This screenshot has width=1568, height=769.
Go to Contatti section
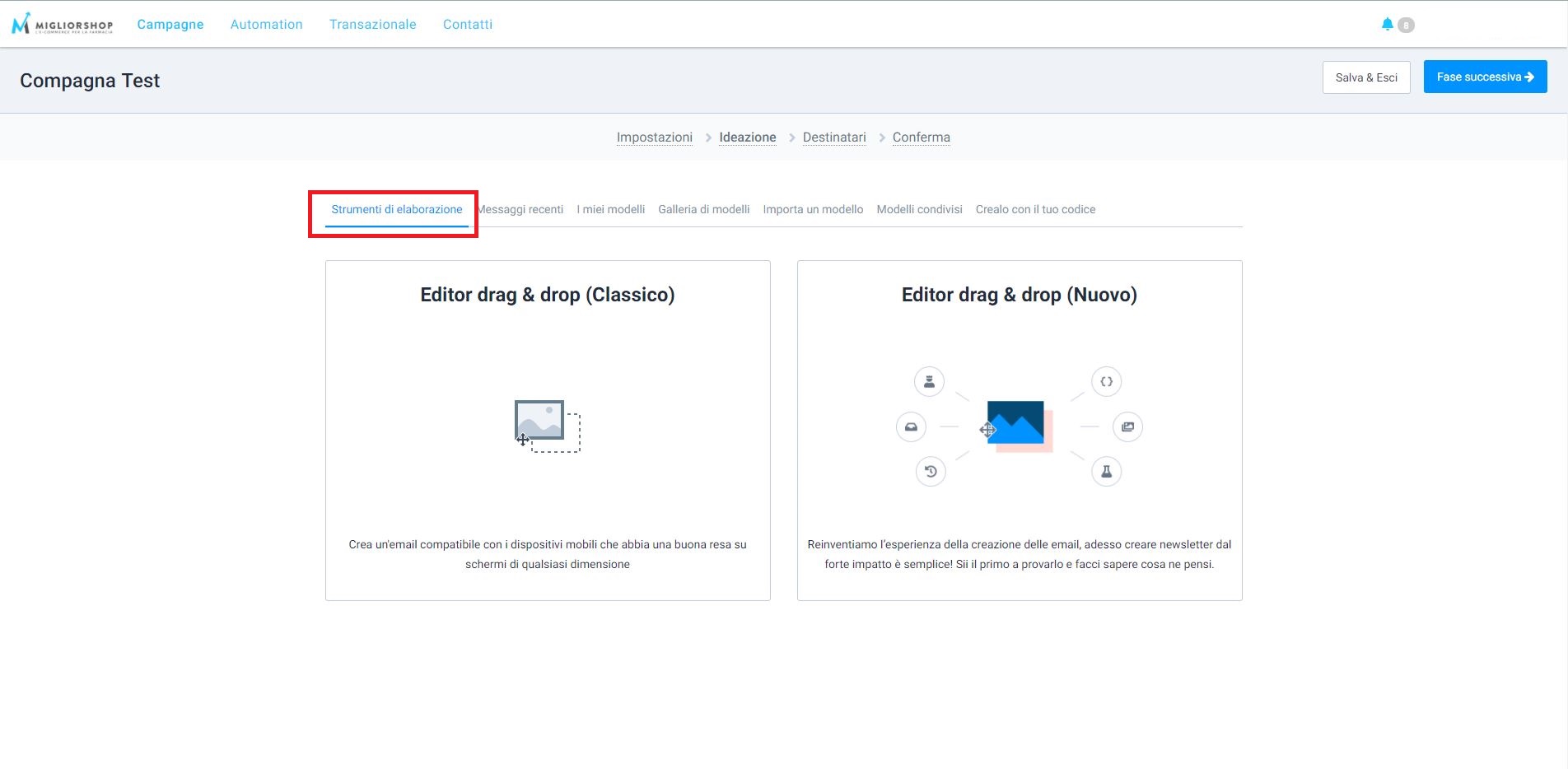(468, 25)
